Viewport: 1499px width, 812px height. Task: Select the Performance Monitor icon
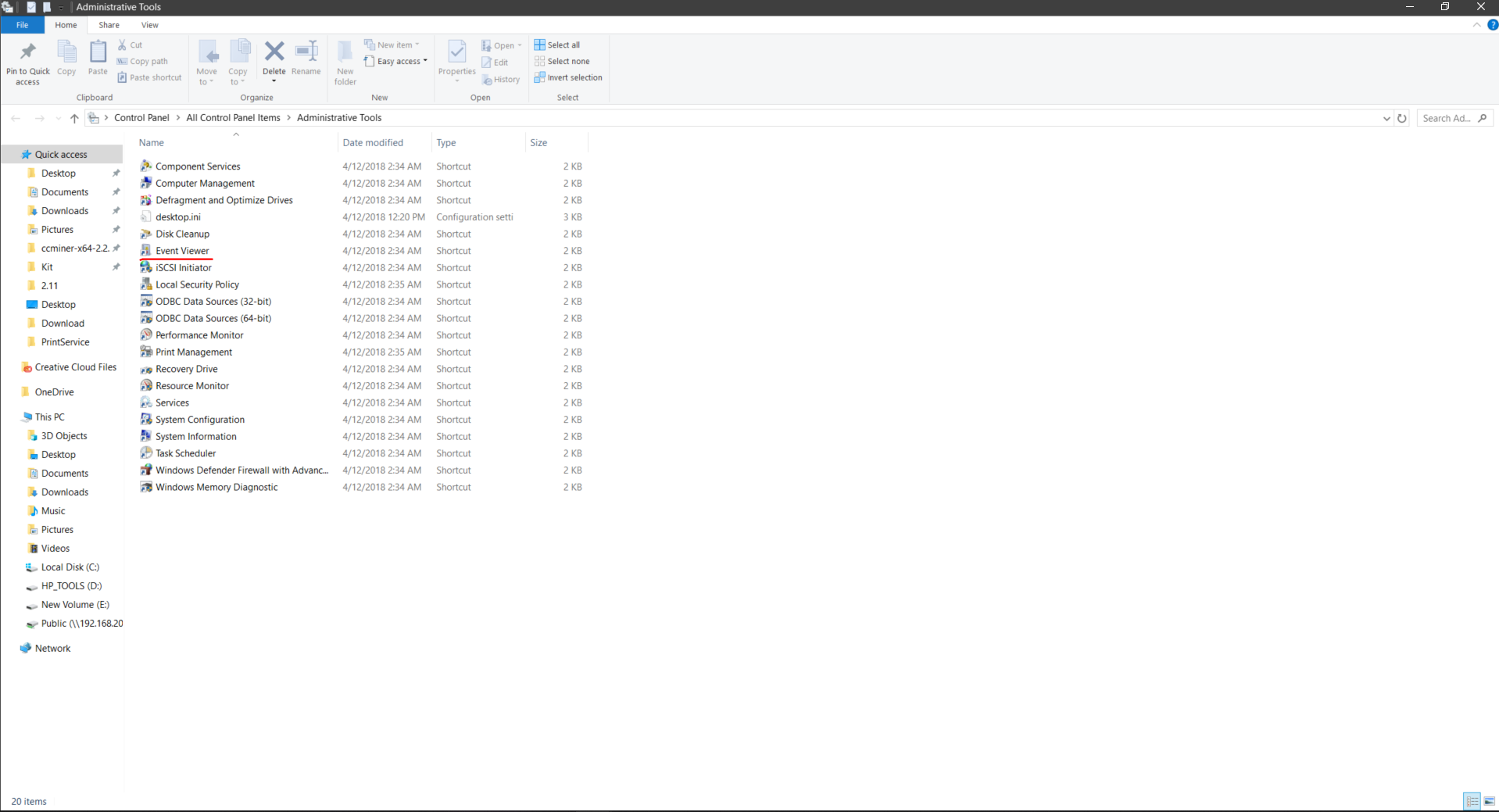pyautogui.click(x=146, y=335)
